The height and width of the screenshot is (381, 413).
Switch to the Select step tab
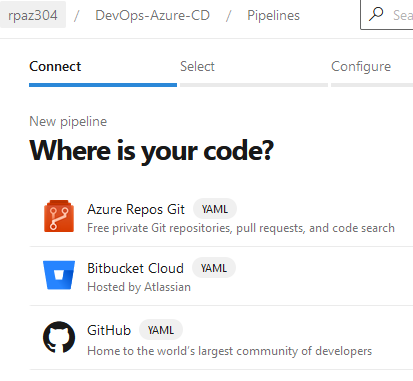(254, 72)
